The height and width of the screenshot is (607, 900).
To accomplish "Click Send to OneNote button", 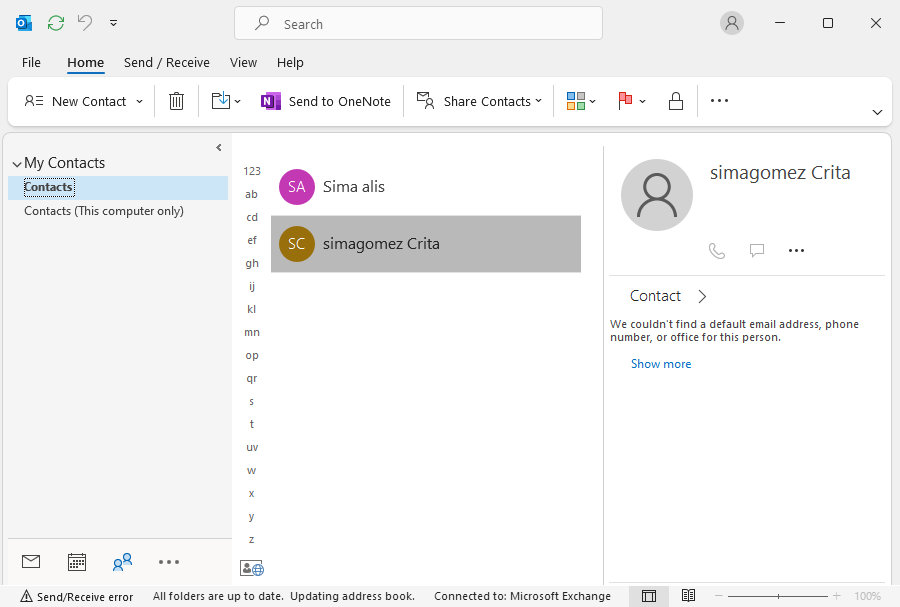I will tap(326, 102).
